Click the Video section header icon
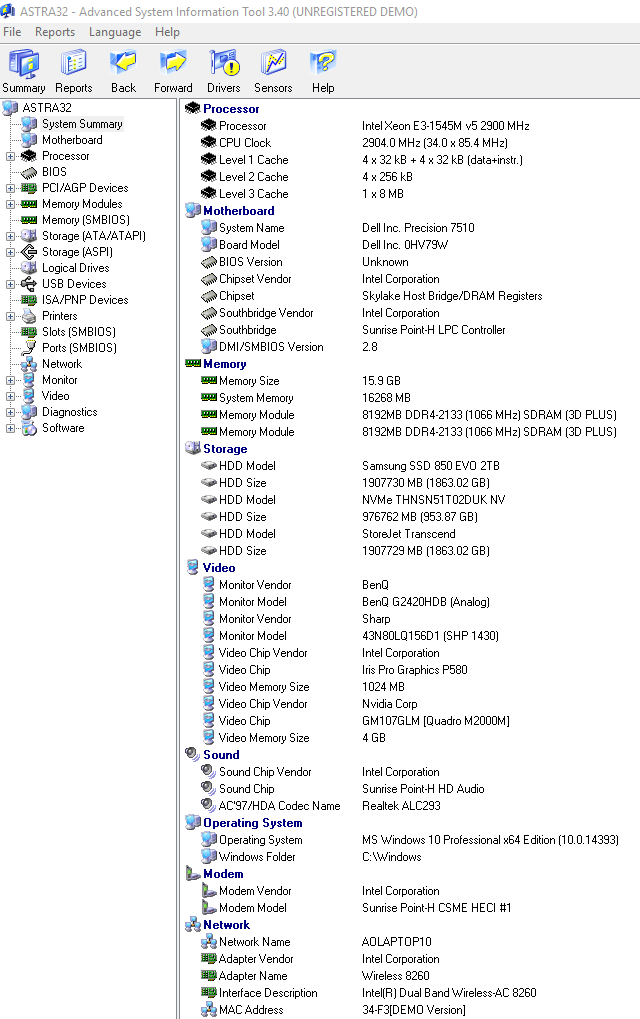Screen dimensions: 640x1019 coord(192,567)
